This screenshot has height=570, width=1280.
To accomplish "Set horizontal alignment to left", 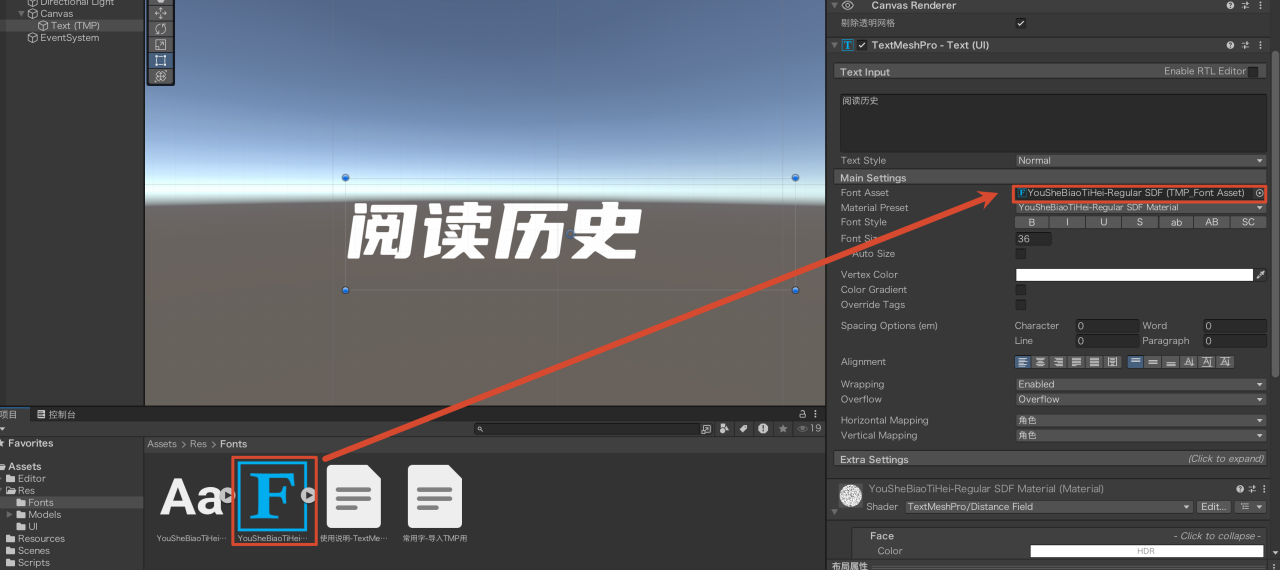I will point(1023,362).
